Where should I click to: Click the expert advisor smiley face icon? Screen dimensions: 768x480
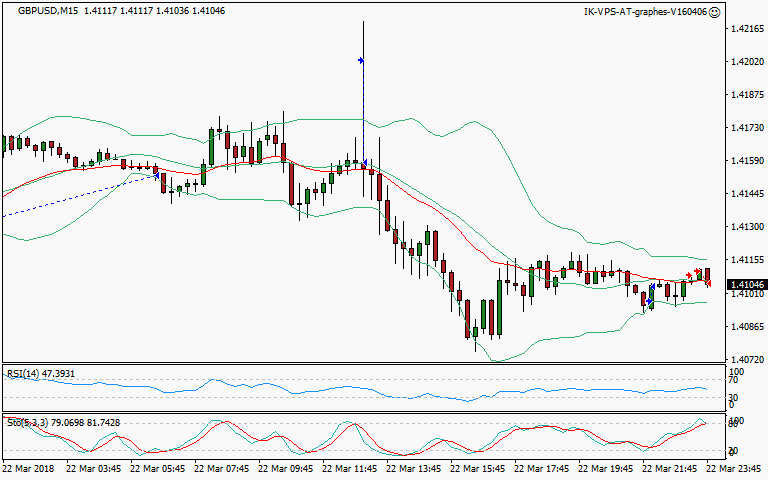pyautogui.click(x=715, y=12)
